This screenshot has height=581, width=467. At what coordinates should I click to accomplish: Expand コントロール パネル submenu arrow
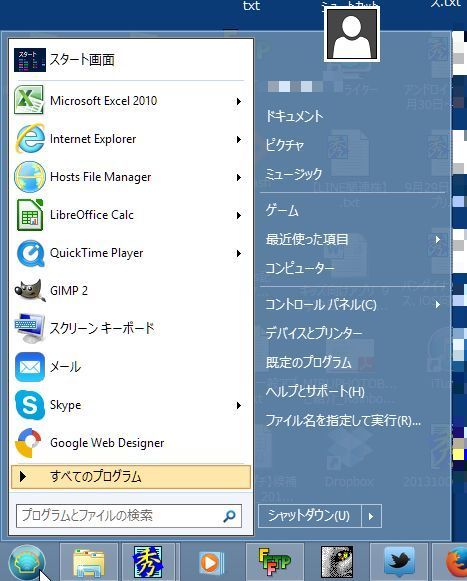438,304
